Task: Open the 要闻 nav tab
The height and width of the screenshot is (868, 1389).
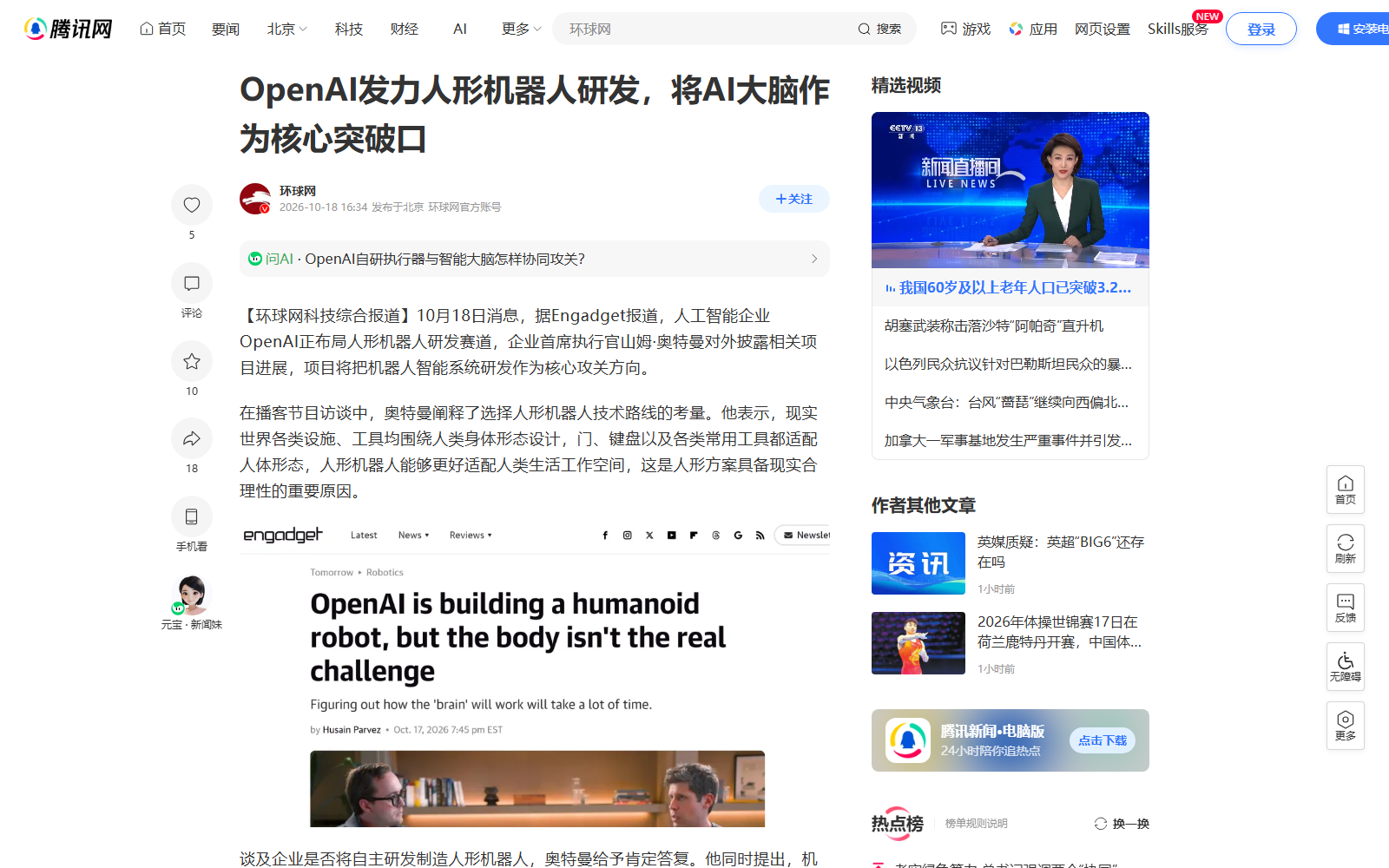Action: point(226,29)
